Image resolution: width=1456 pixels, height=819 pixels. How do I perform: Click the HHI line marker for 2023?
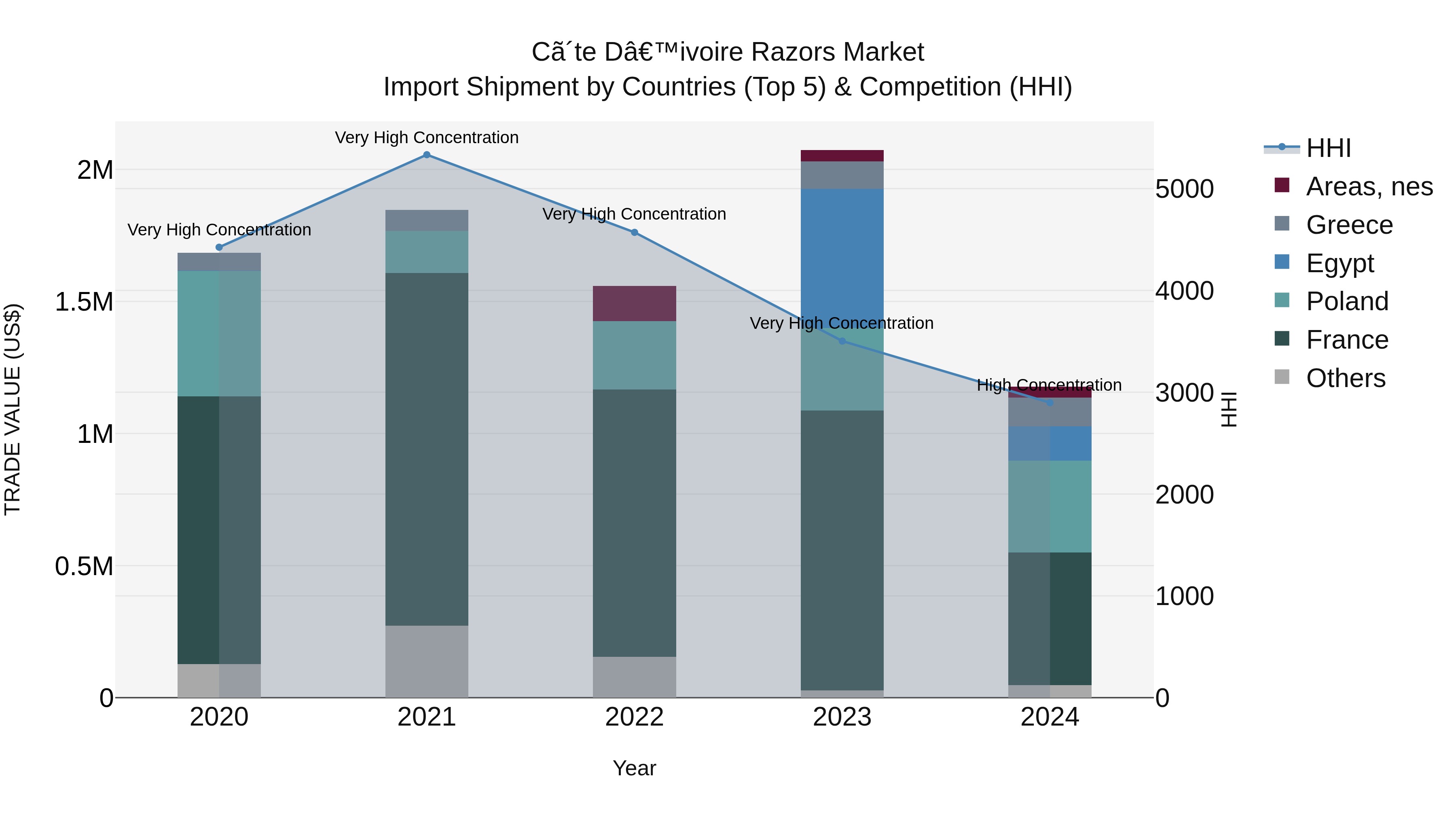pyautogui.click(x=842, y=341)
